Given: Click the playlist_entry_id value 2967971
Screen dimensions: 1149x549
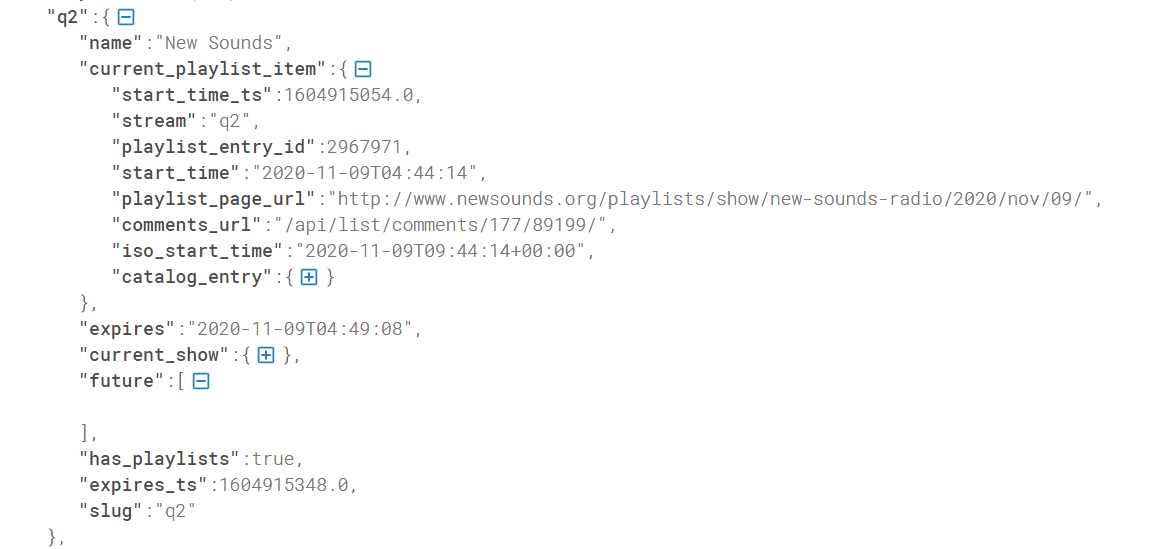Looking at the screenshot, I should 355,147.
